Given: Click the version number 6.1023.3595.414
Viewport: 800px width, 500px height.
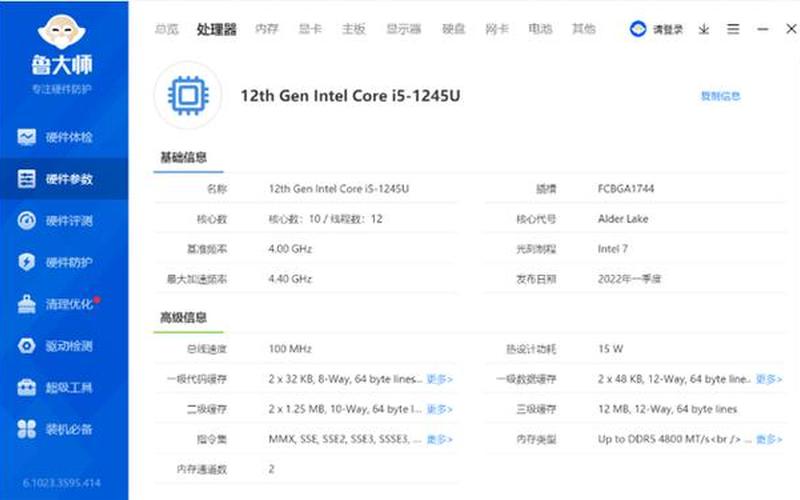Looking at the screenshot, I should click(x=62, y=483).
